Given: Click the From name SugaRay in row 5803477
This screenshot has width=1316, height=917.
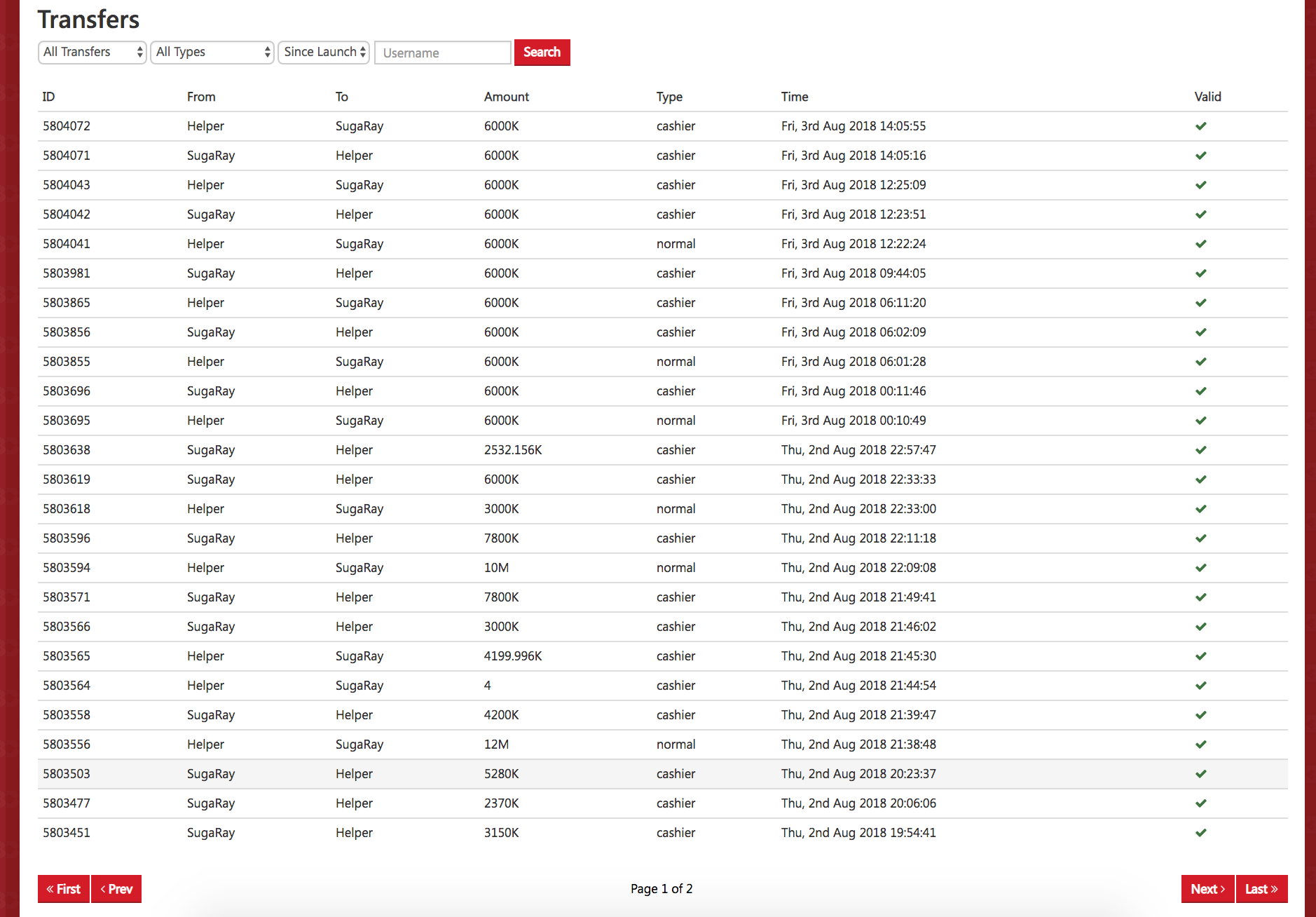Looking at the screenshot, I should [211, 803].
